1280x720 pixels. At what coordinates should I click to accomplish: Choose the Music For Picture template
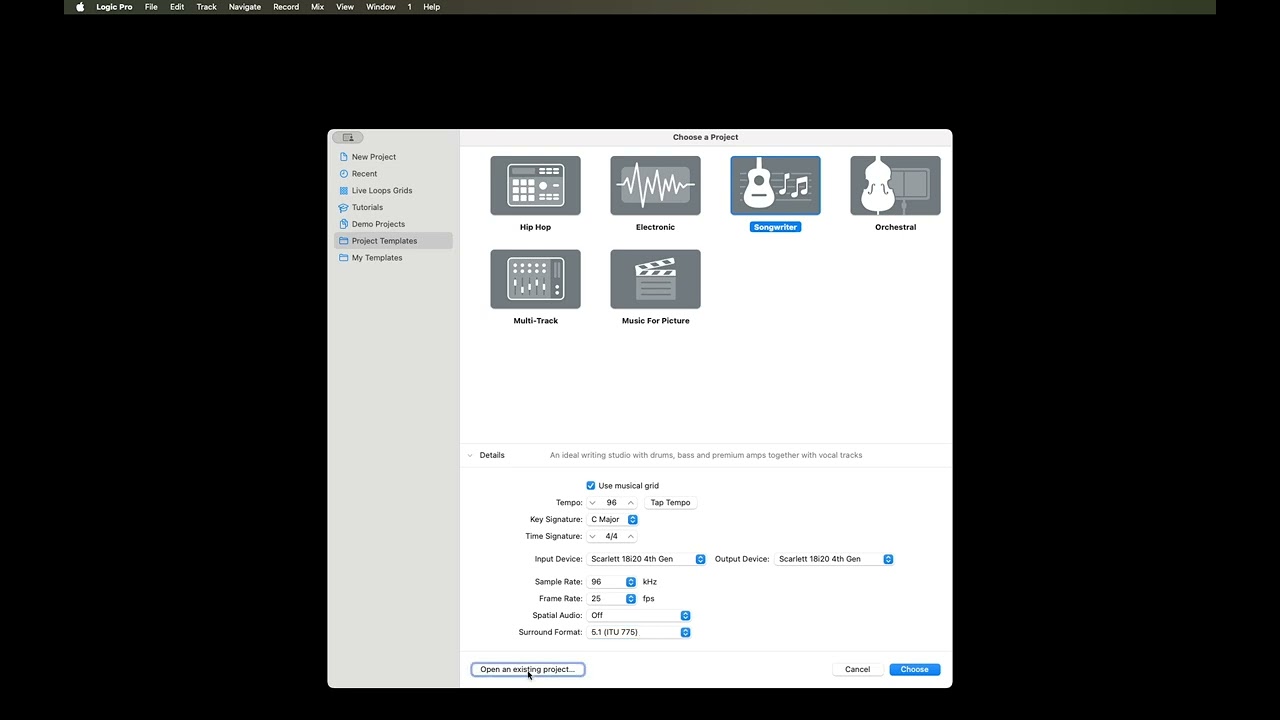point(655,279)
